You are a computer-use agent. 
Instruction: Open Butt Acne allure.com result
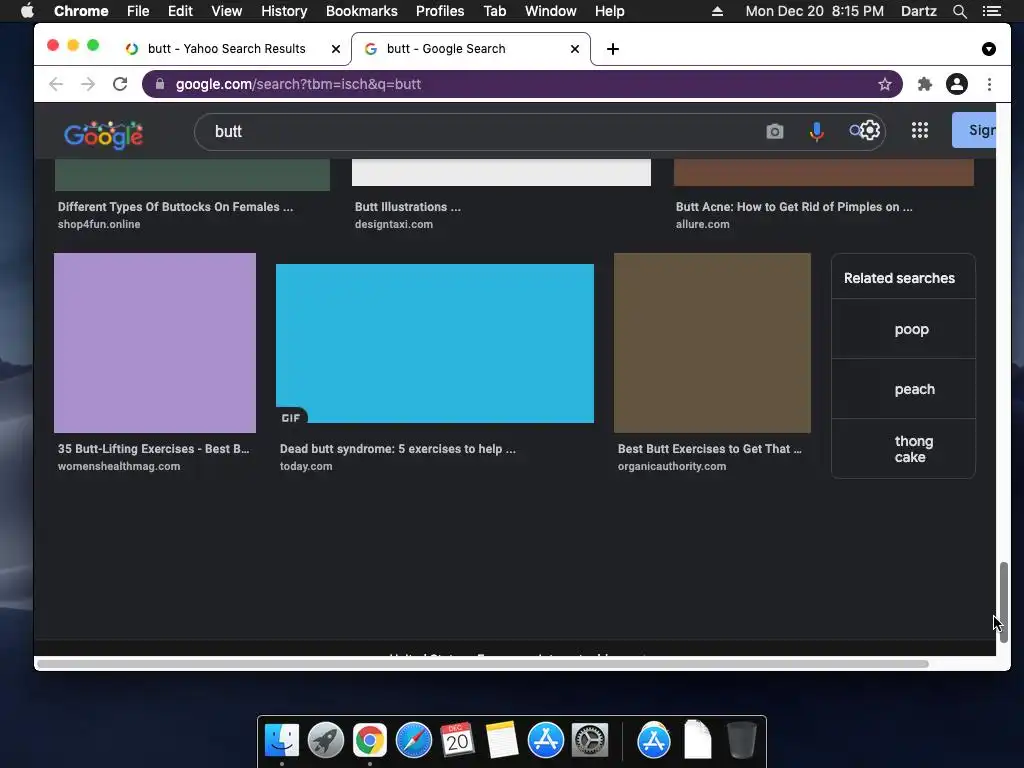(x=794, y=207)
